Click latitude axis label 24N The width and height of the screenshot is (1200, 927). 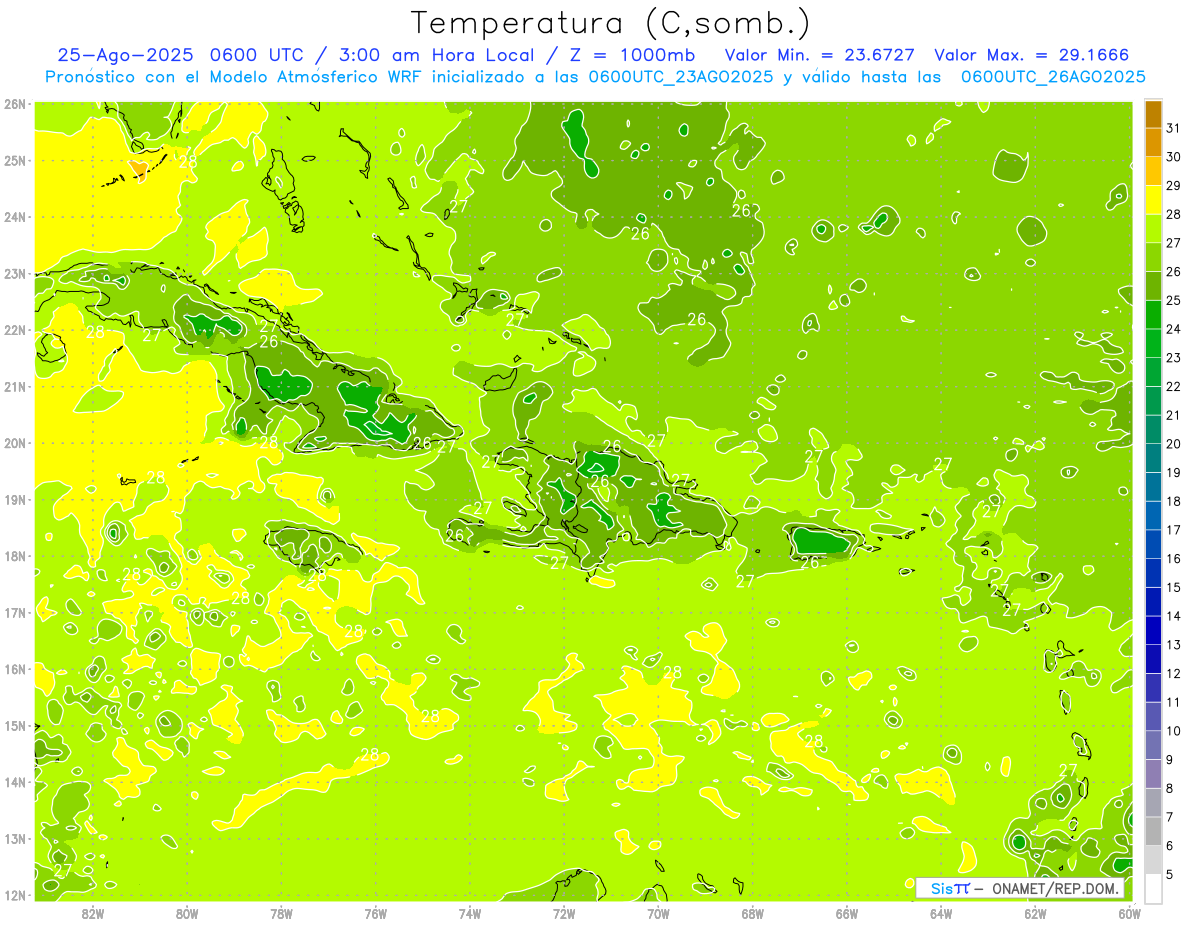pos(14,217)
